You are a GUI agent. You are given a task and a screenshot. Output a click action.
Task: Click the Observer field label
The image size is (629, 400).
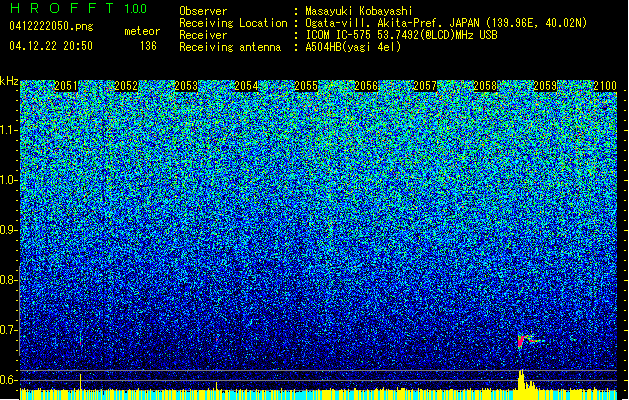tap(203, 11)
